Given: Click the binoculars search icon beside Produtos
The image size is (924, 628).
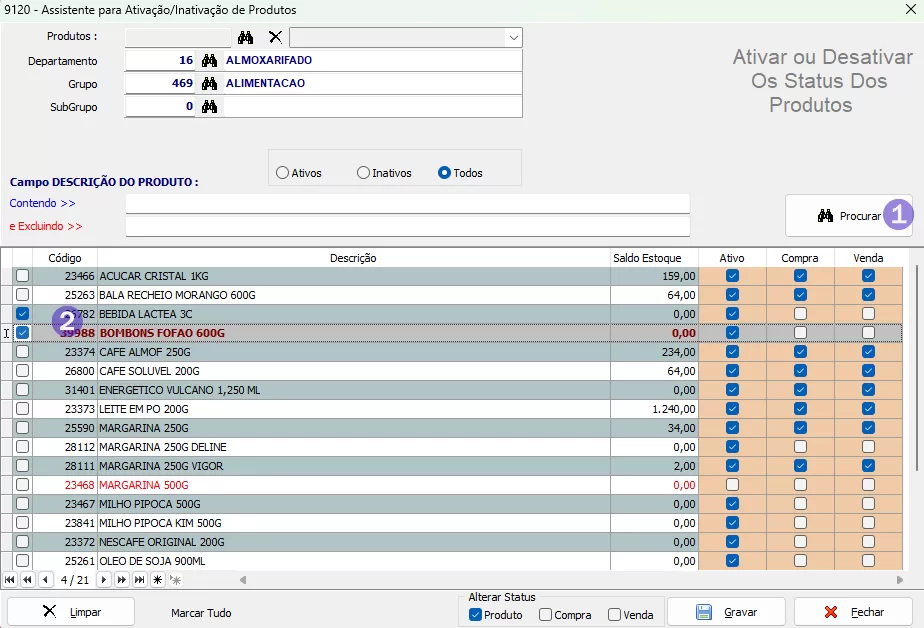Looking at the screenshot, I should [246, 37].
